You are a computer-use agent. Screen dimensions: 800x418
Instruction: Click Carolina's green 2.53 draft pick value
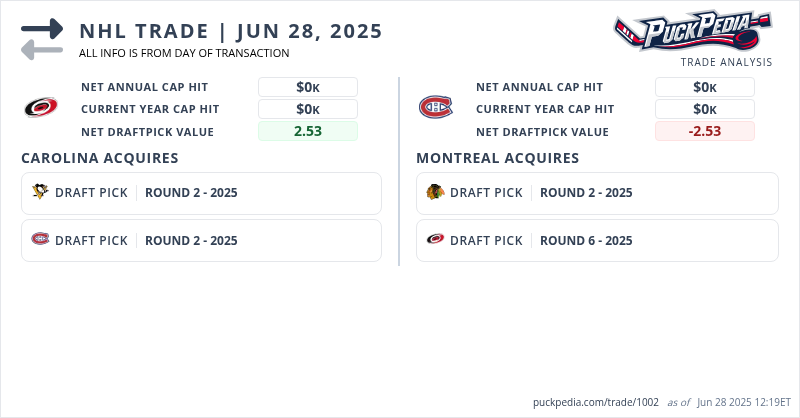tap(307, 131)
